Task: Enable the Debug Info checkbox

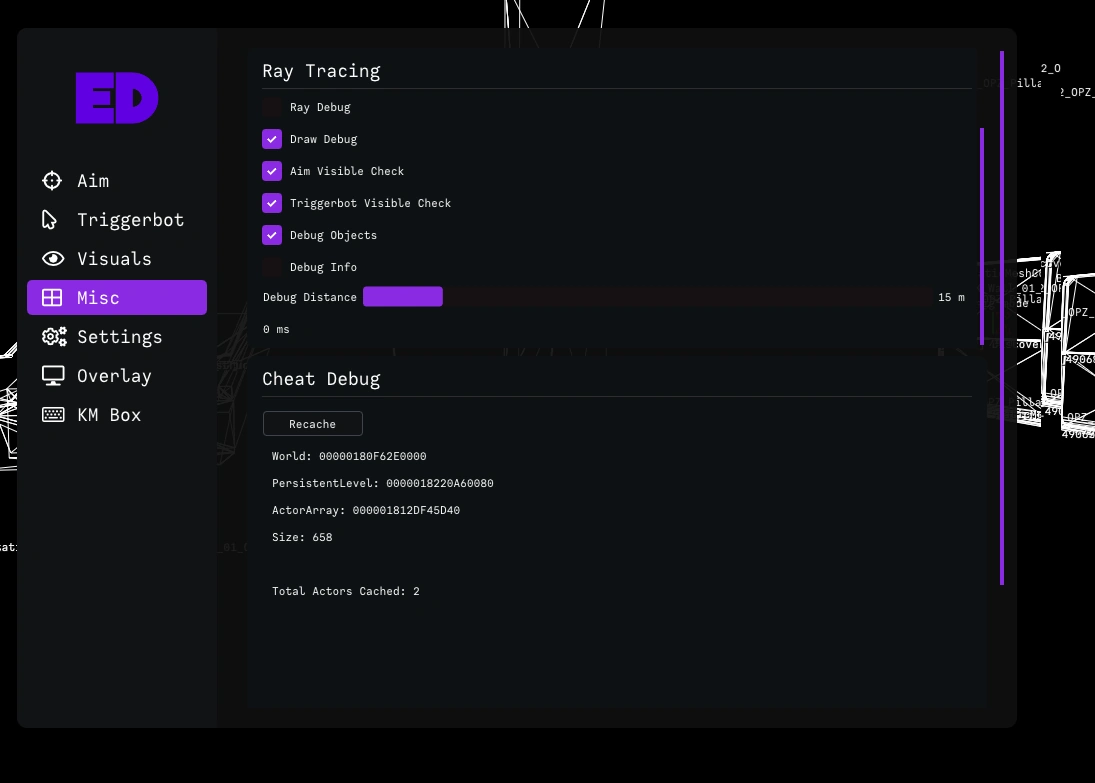Action: coord(272,267)
